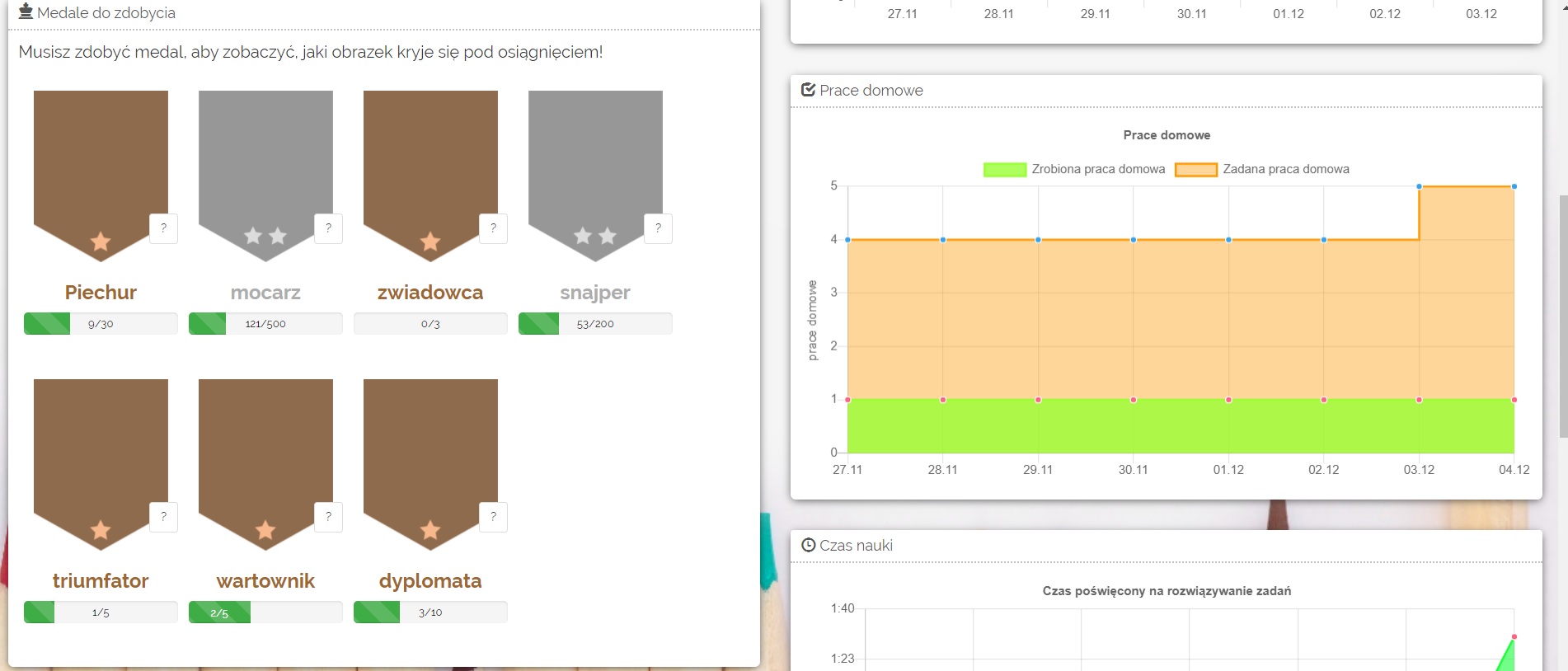1568x671 pixels.
Task: Open the snajper medal question mark
Action: point(658,228)
